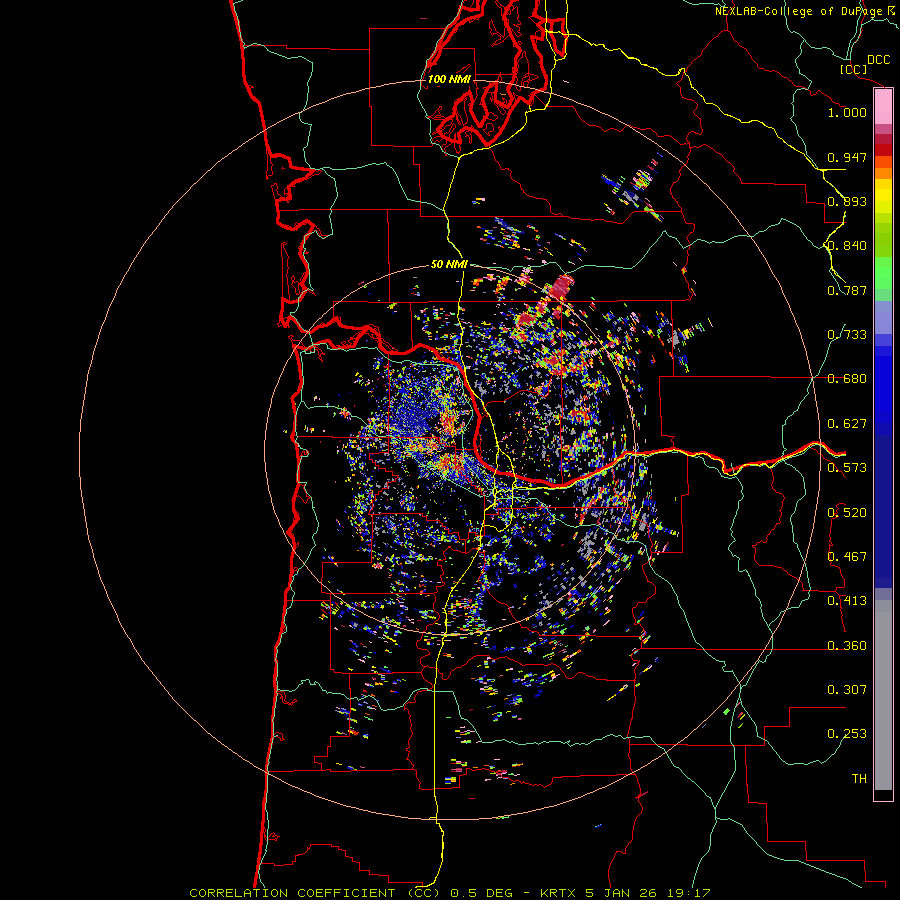The height and width of the screenshot is (900, 900).
Task: Click the 50 NMI range ring label
Action: tap(449, 264)
